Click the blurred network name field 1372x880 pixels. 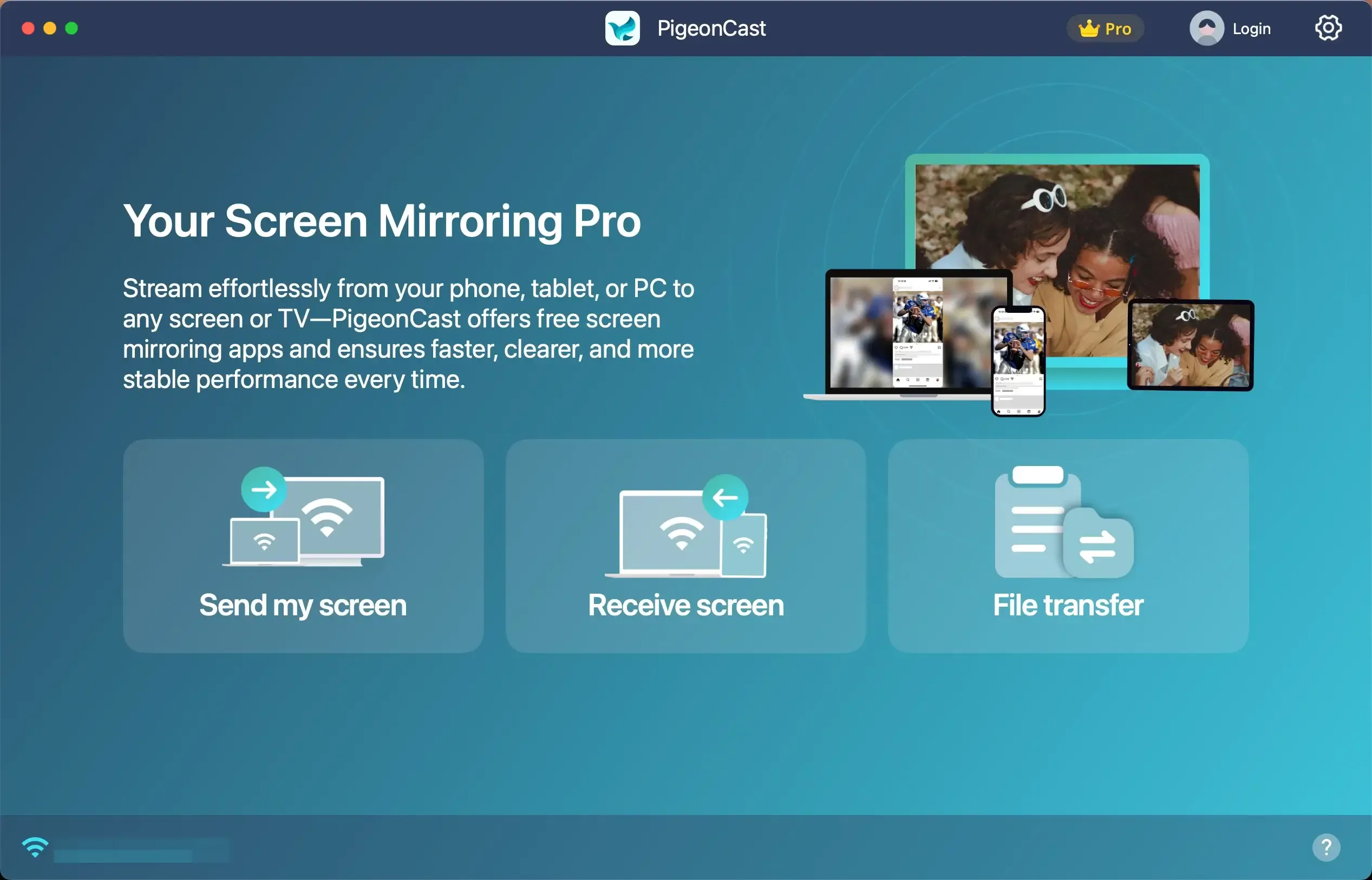click(x=142, y=850)
